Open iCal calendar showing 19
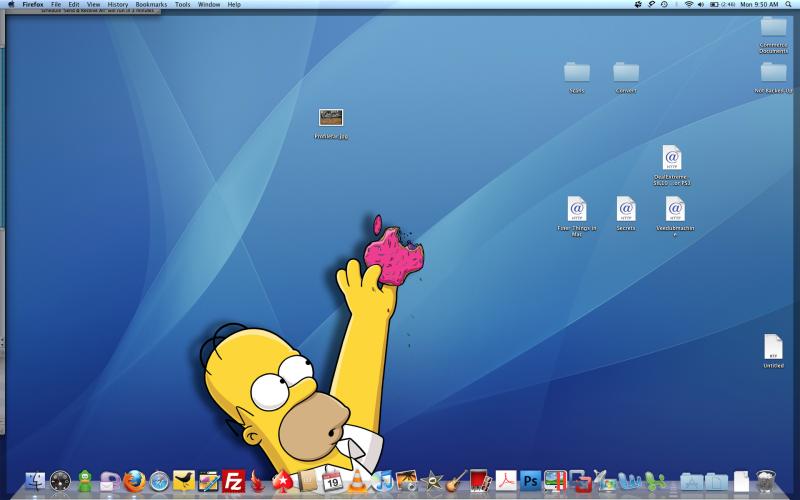This screenshot has height=500, width=800. point(332,480)
